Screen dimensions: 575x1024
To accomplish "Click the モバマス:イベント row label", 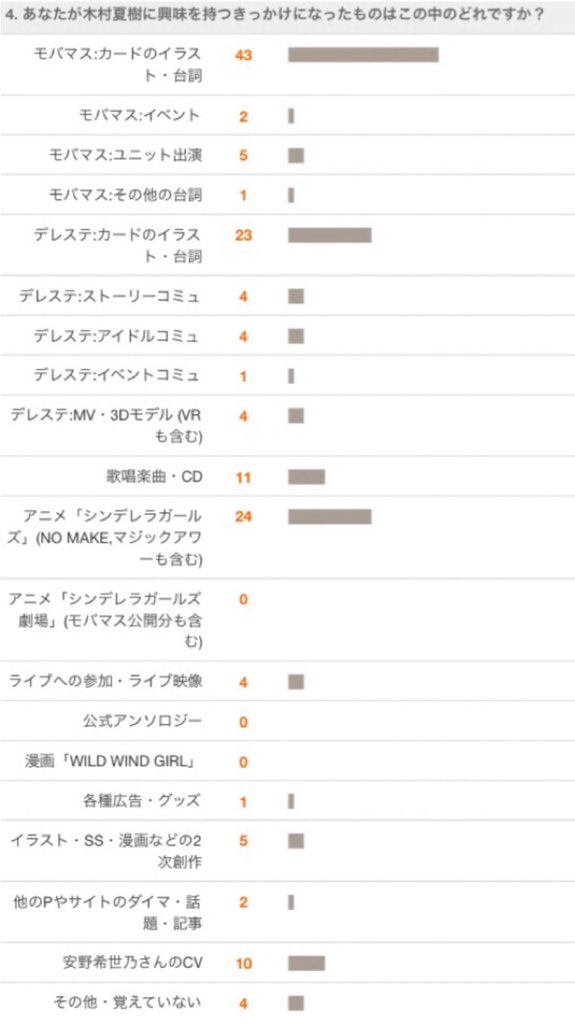I will pyautogui.click(x=139, y=116).
